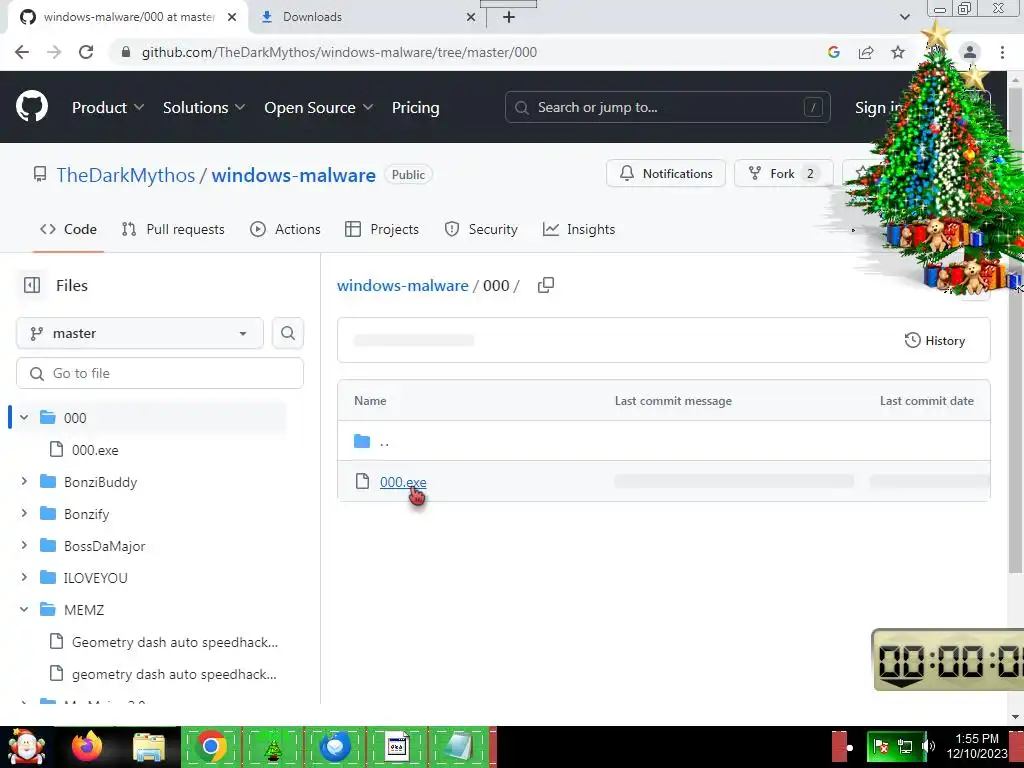Open windows-malware repository title link
This screenshot has height=768, width=1024.
(293, 175)
